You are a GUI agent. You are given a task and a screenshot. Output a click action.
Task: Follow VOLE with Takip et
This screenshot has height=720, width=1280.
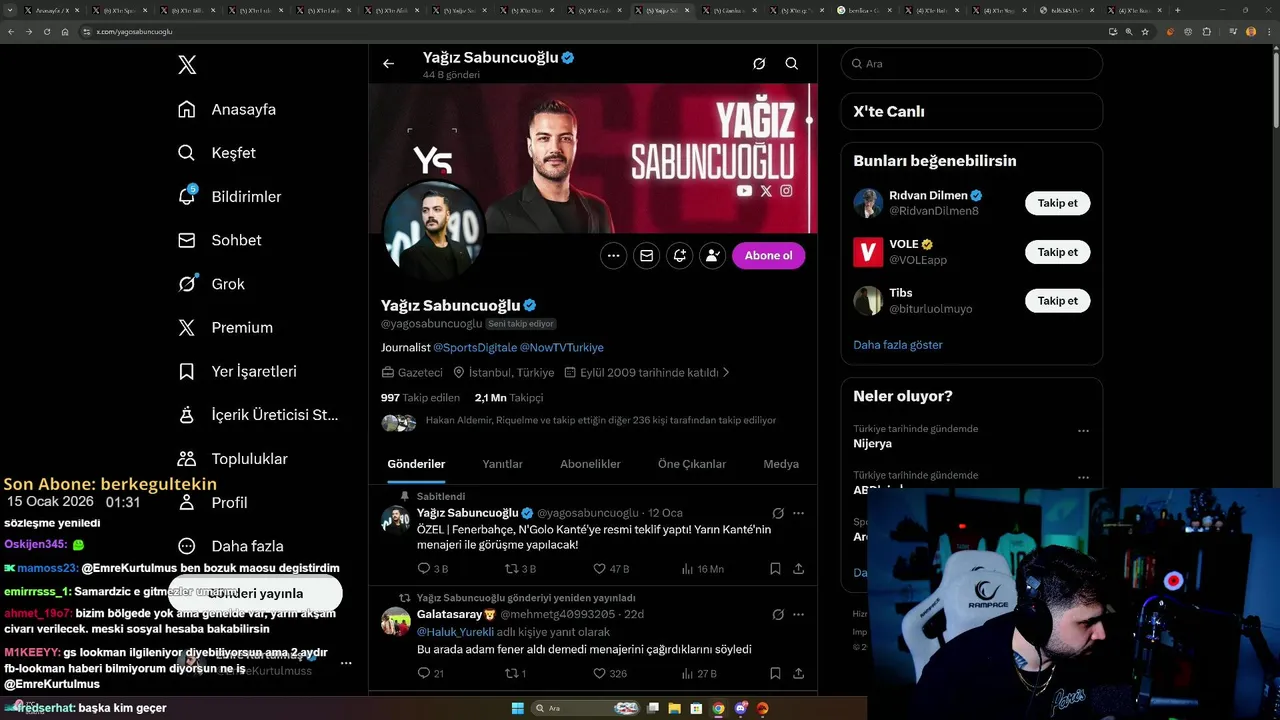[1057, 252]
